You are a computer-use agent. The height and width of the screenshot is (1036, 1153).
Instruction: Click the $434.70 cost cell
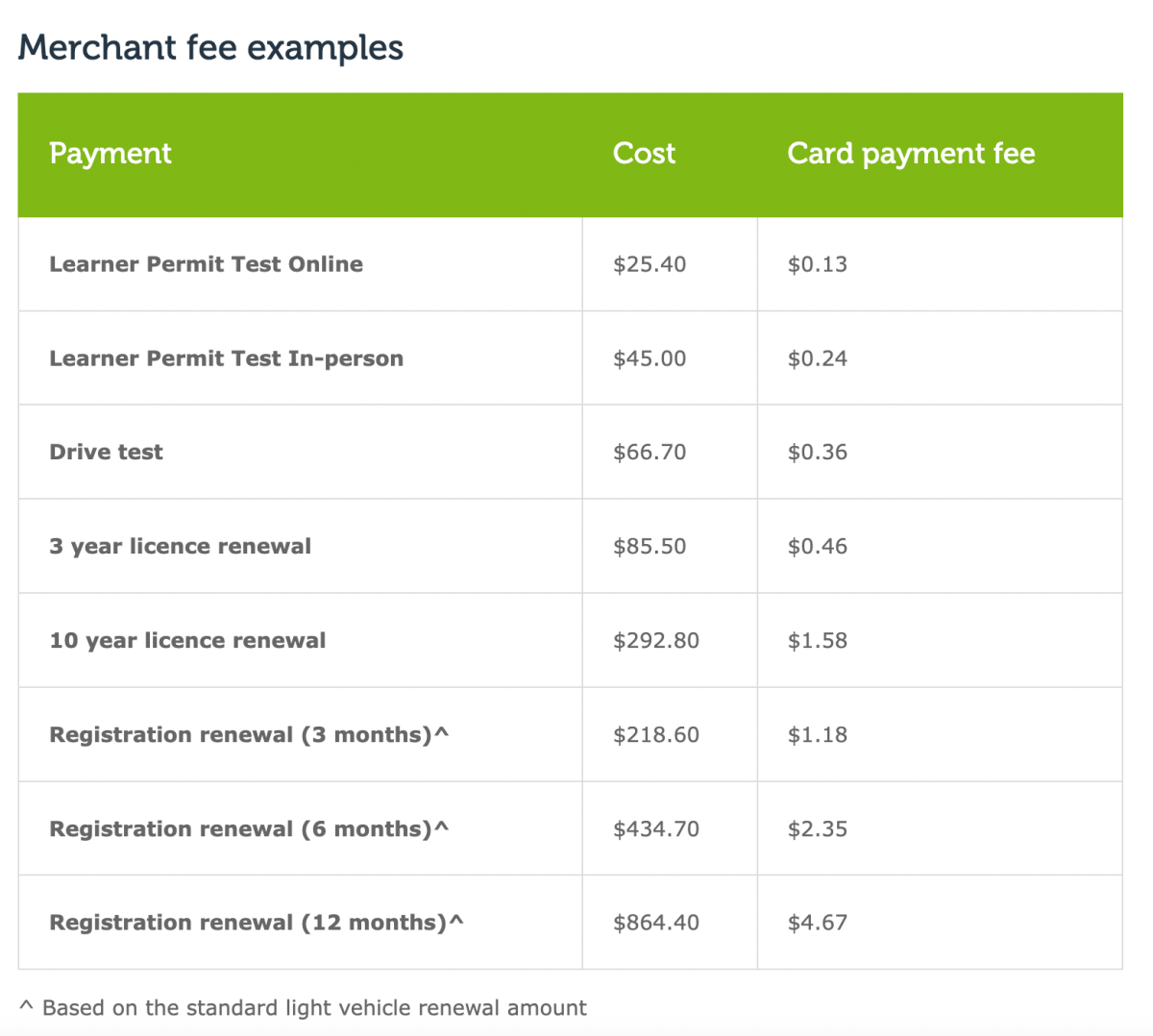pyautogui.click(x=656, y=828)
